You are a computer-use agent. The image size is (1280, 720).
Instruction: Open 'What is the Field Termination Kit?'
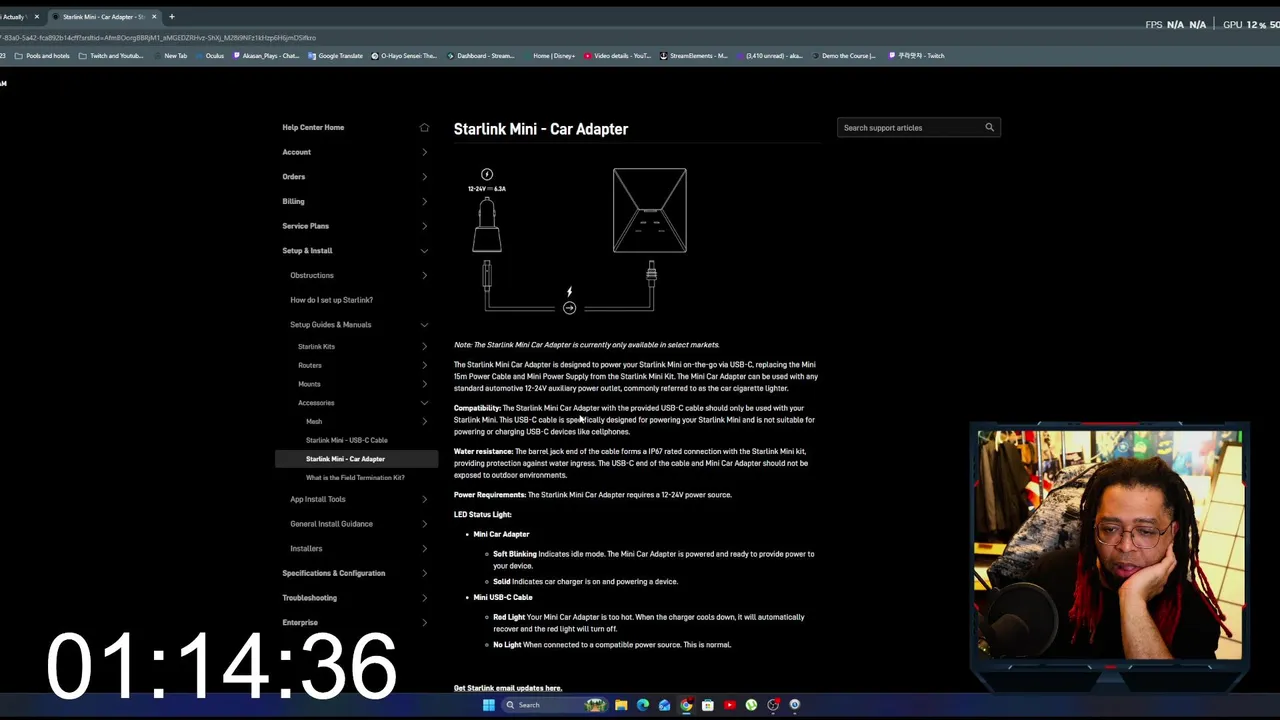coord(355,478)
